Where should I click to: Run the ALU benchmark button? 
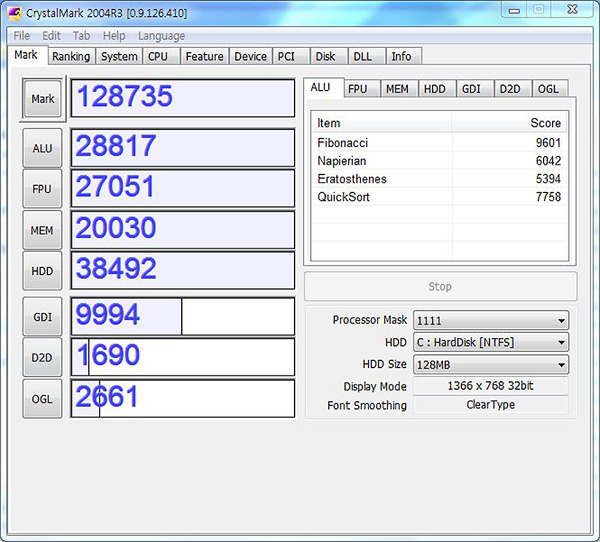42,148
